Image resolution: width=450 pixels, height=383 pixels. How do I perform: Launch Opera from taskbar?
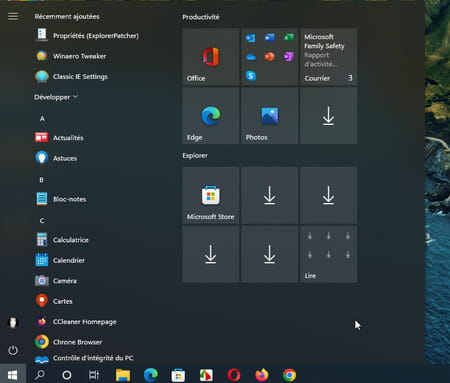[x=234, y=375]
